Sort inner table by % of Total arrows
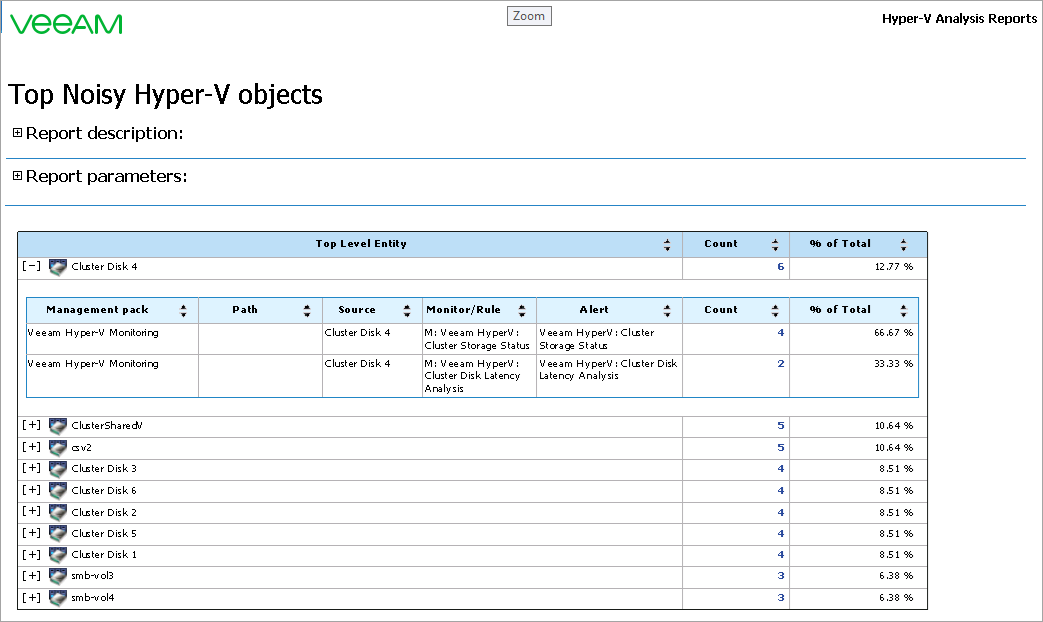Image resolution: width=1043 pixels, height=622 pixels. pyautogui.click(x=903, y=311)
